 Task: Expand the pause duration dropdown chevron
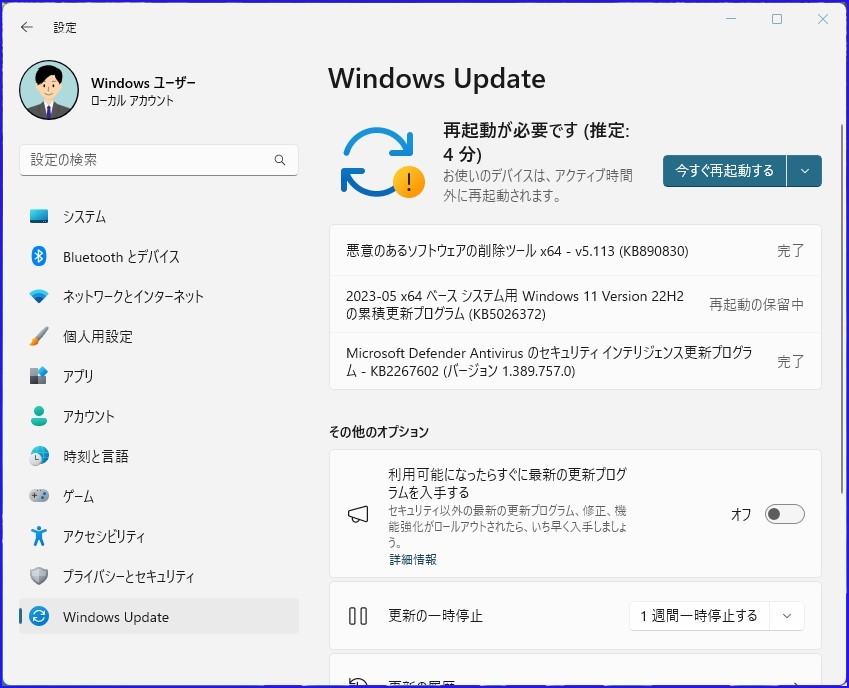point(787,616)
